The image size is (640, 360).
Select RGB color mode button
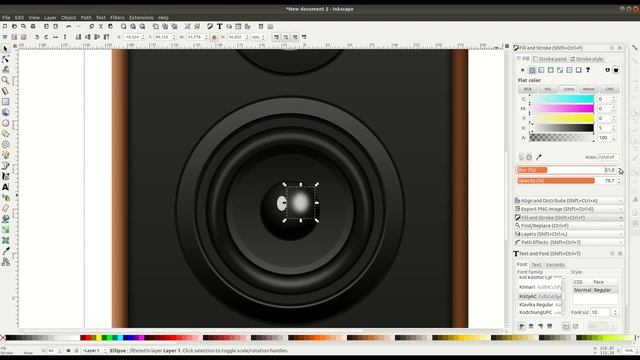pyautogui.click(x=528, y=89)
